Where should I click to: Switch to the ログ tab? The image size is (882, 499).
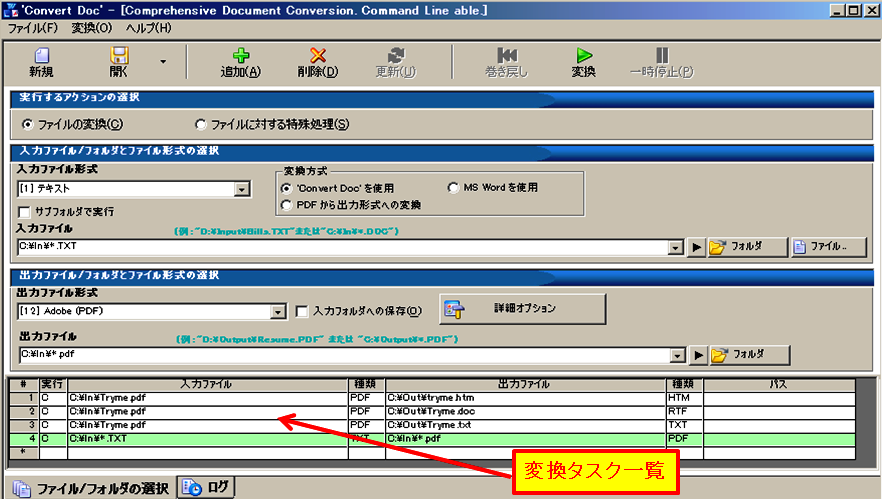206,487
